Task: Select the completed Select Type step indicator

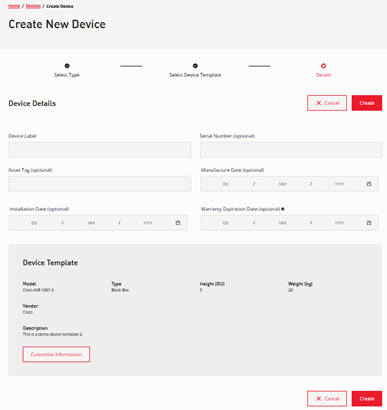Action: pyautogui.click(x=67, y=66)
